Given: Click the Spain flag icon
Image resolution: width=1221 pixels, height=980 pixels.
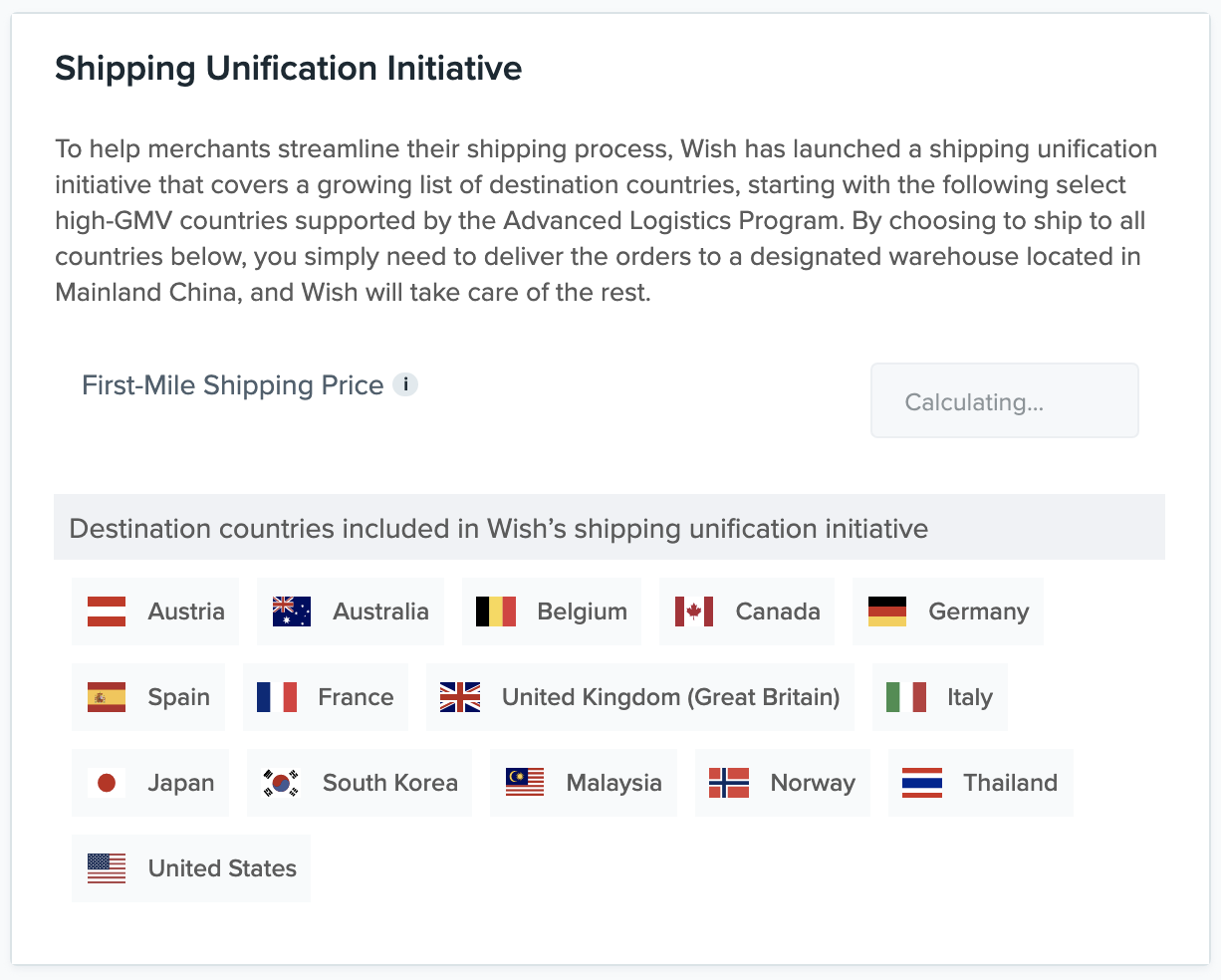Looking at the screenshot, I should (107, 697).
